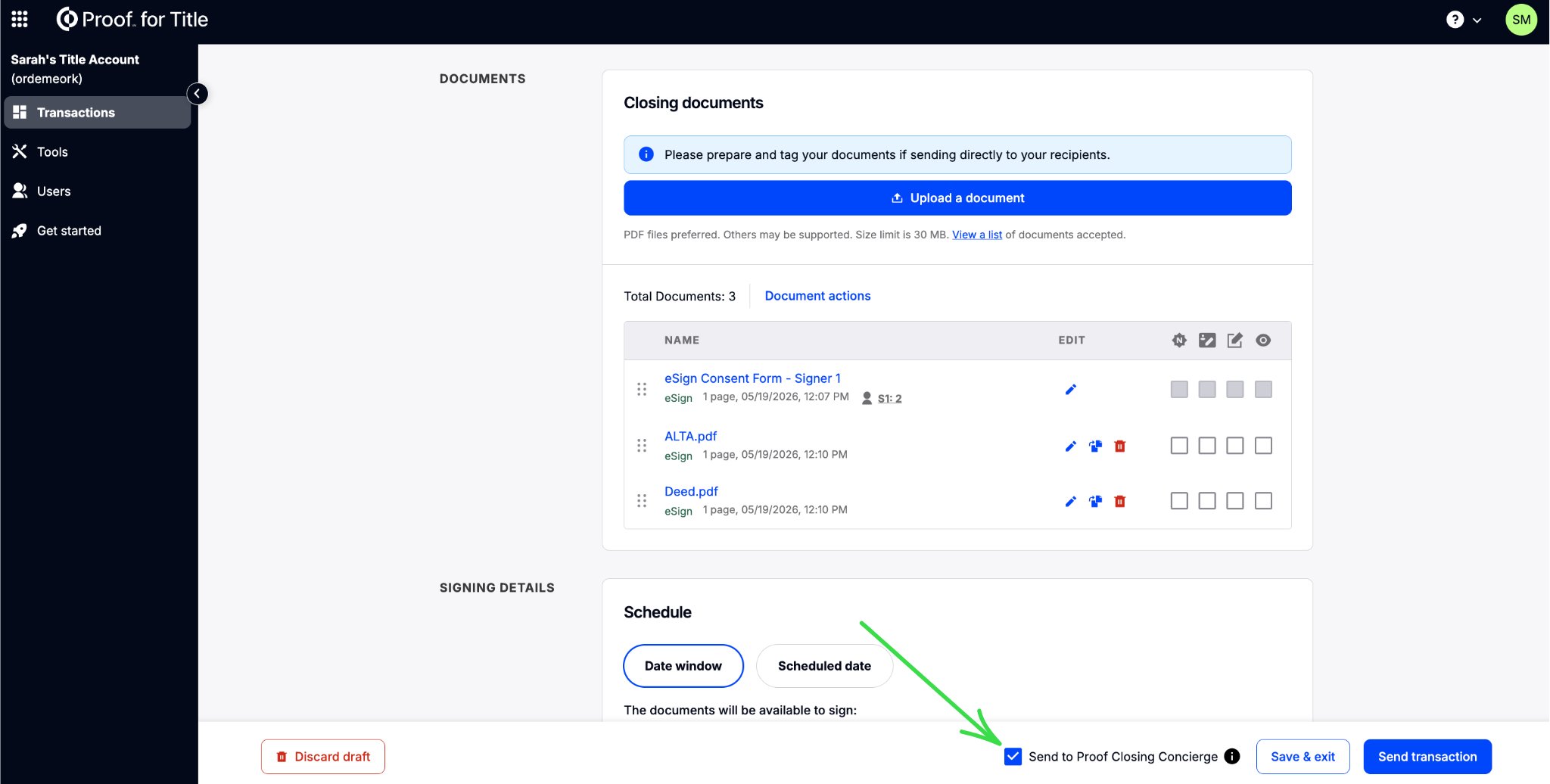The height and width of the screenshot is (784, 1550).
Task: Open Document actions menu
Action: (x=817, y=296)
